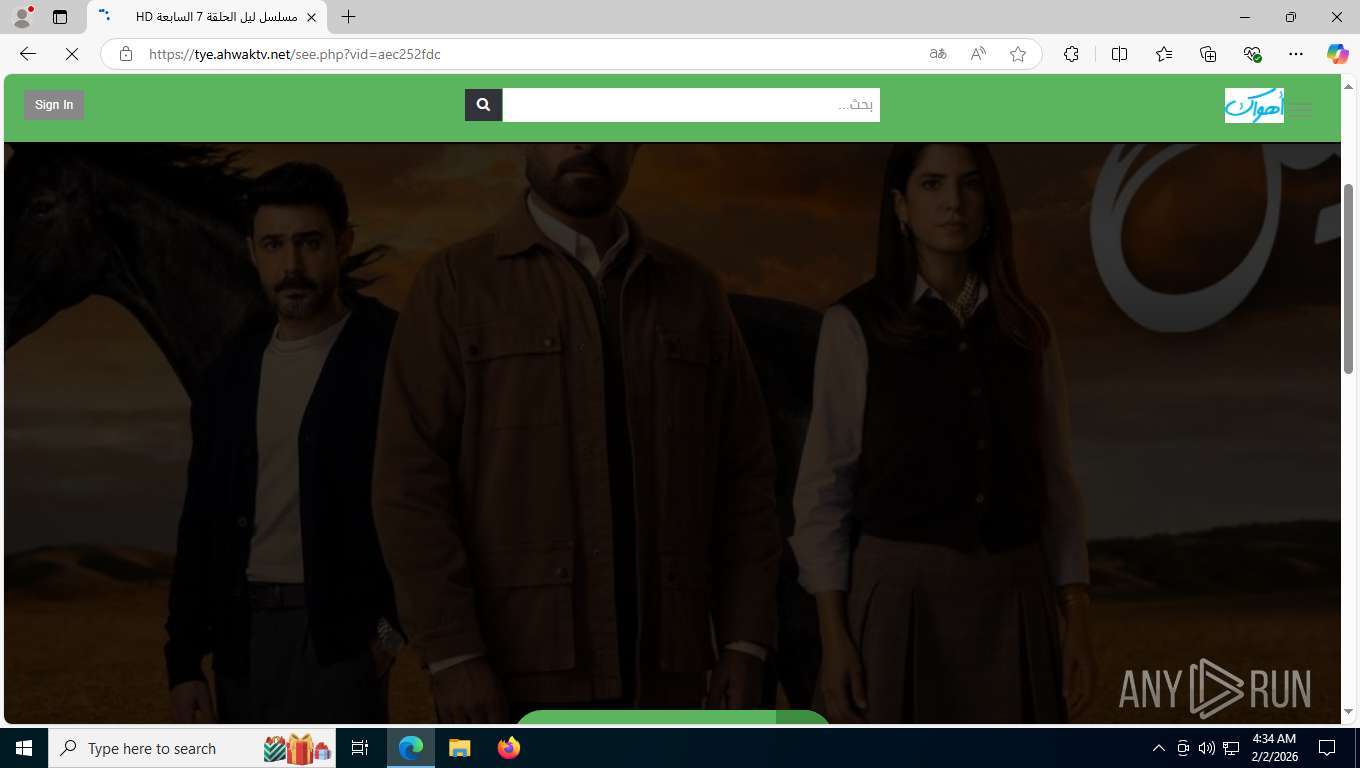
Task: Open the Edge profile icon
Action: click(22, 17)
